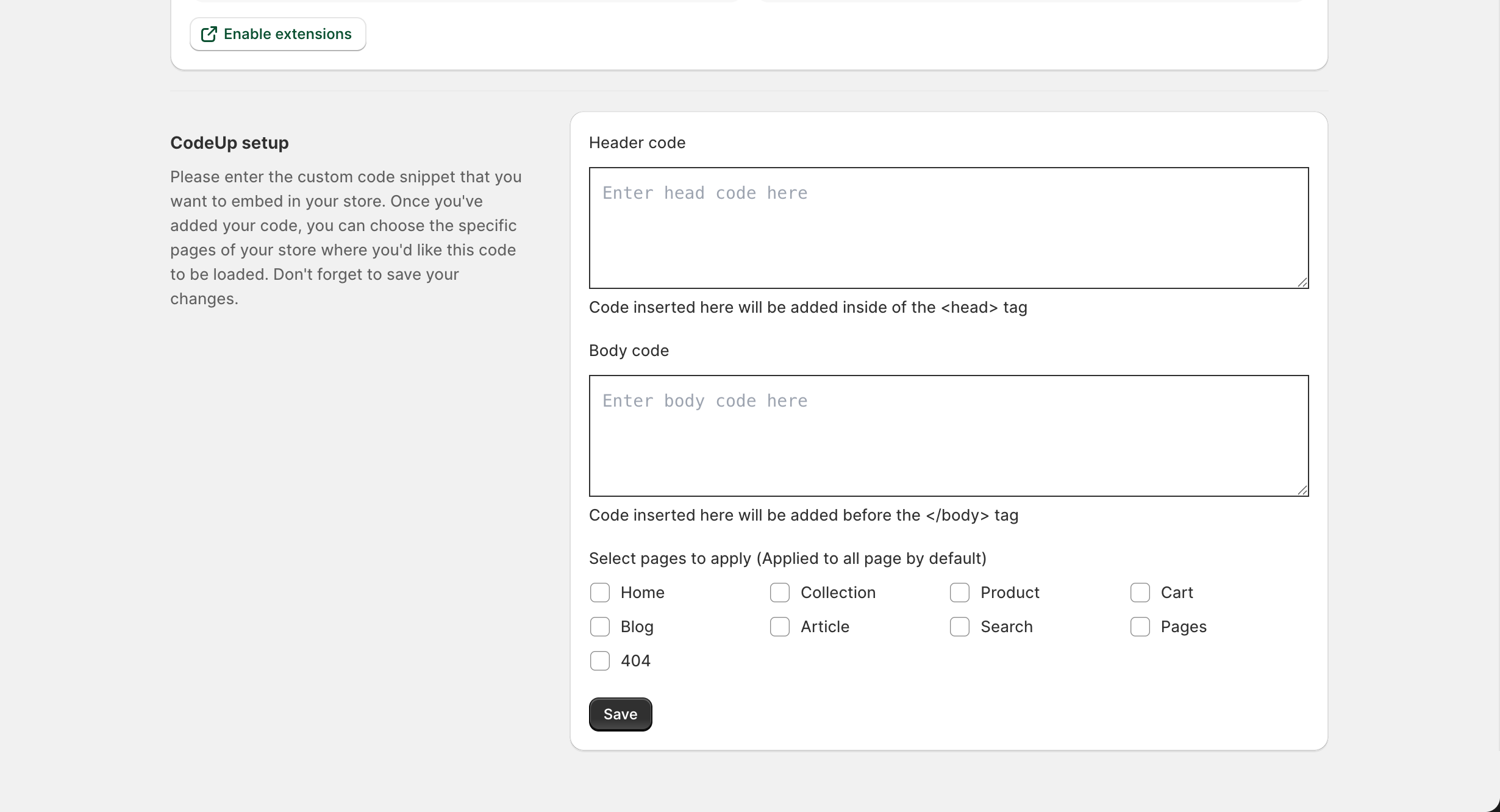Enable the Search checkbox
The height and width of the screenshot is (812, 1500).
[x=959, y=626]
